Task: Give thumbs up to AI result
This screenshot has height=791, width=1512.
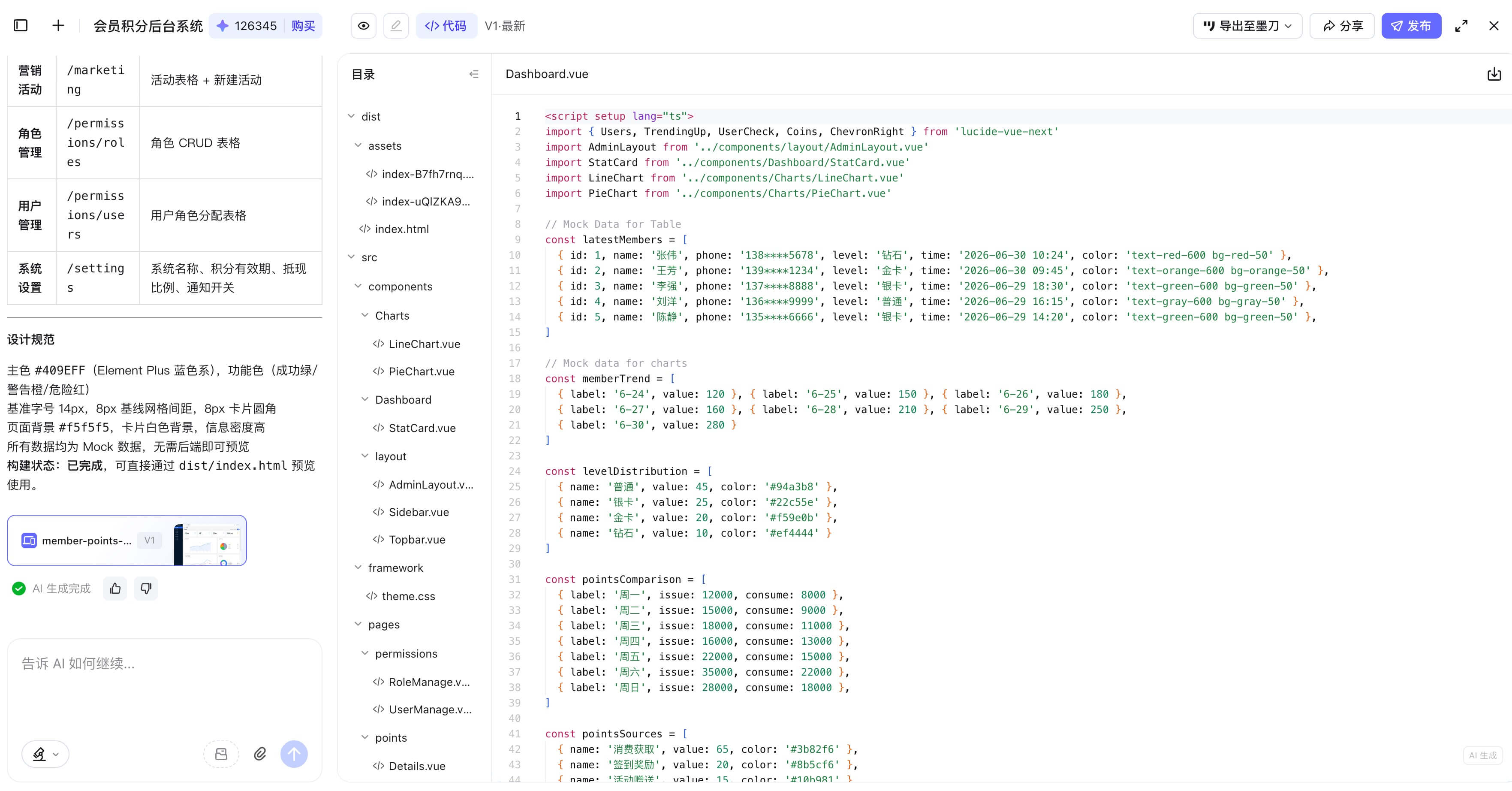Action: pos(115,589)
